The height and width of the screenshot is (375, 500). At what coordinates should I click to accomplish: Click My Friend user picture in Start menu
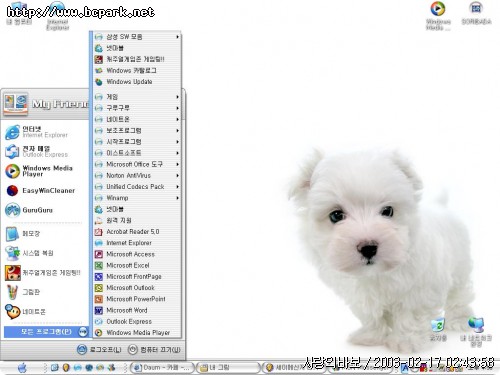16,104
